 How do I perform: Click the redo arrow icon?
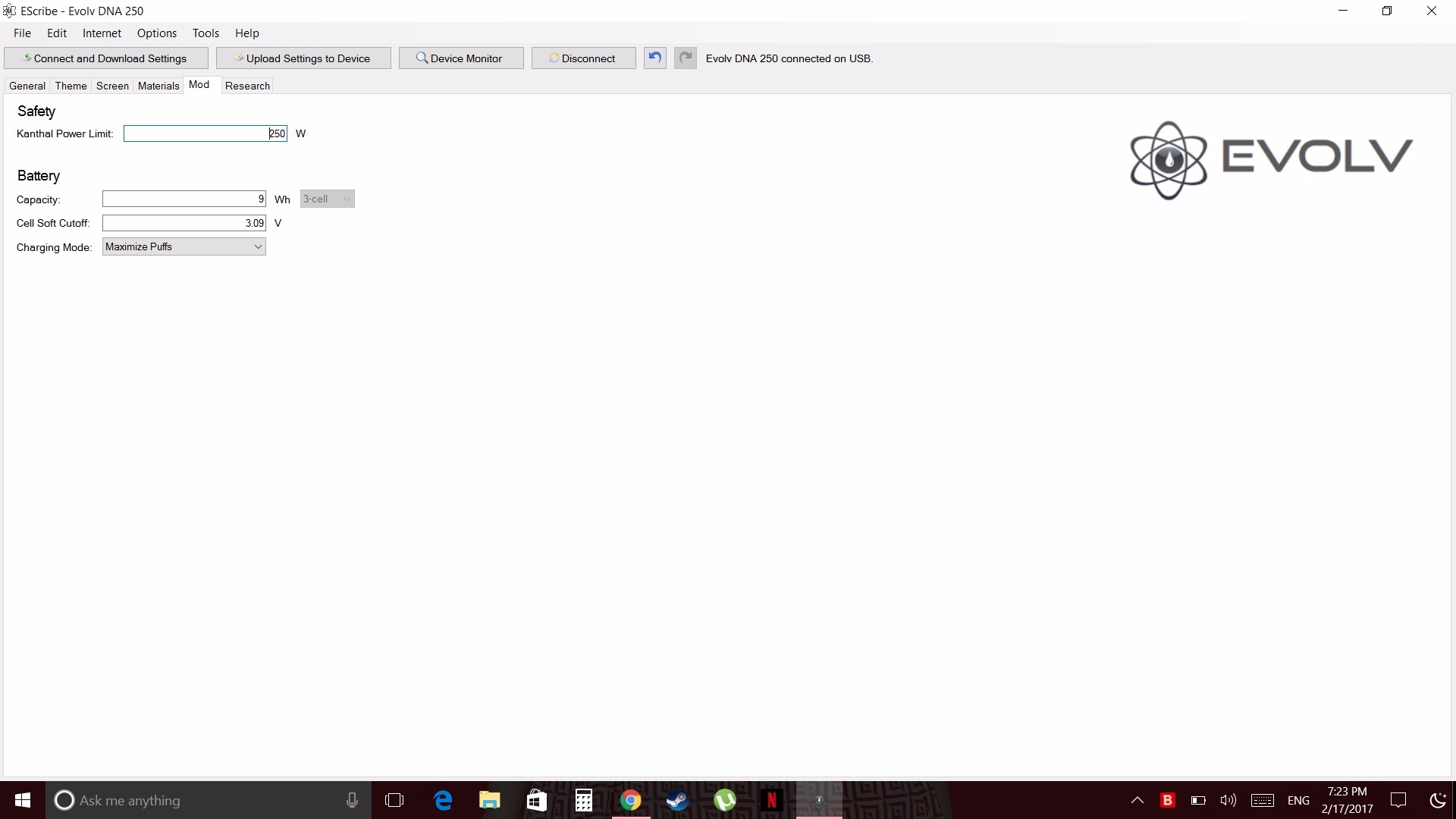(686, 58)
